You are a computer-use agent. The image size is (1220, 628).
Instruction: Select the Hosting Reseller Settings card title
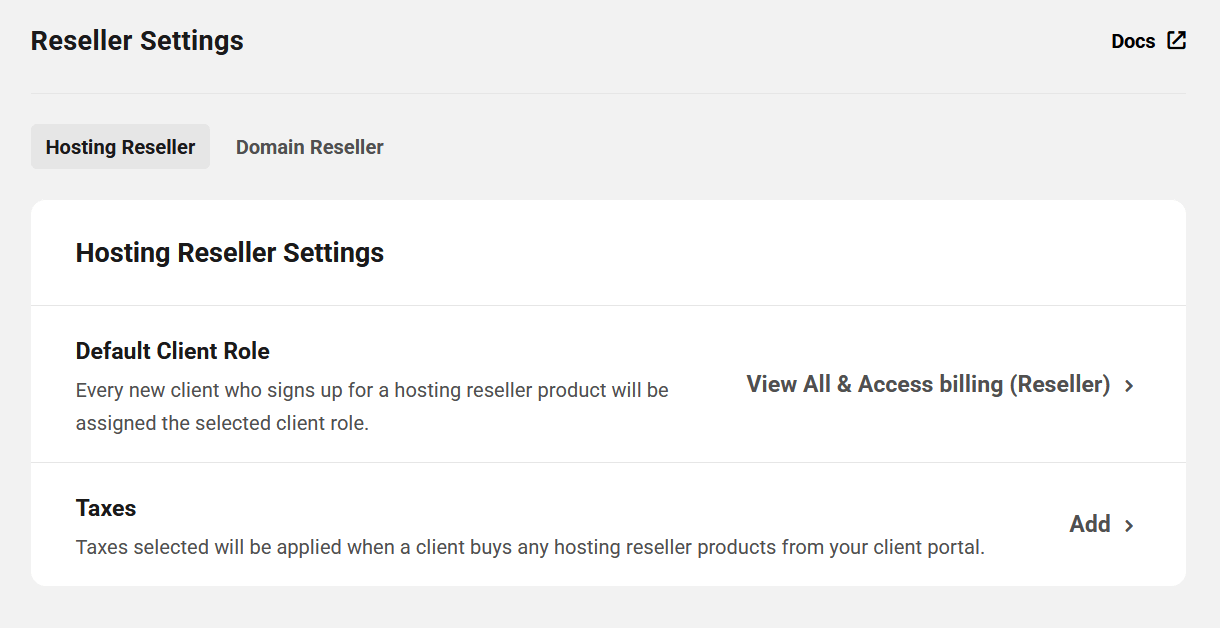(230, 253)
